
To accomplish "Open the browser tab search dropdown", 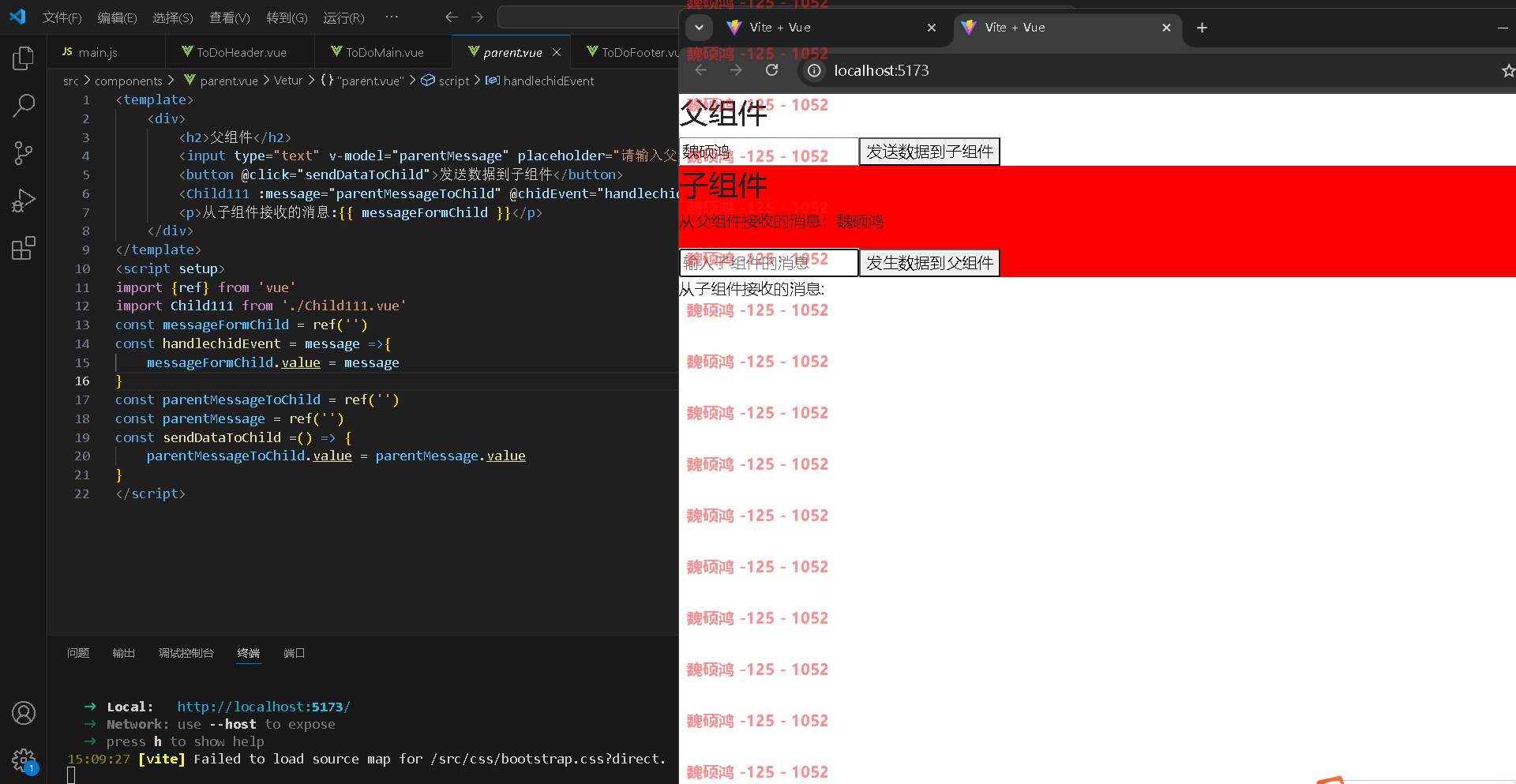I will pos(699,28).
